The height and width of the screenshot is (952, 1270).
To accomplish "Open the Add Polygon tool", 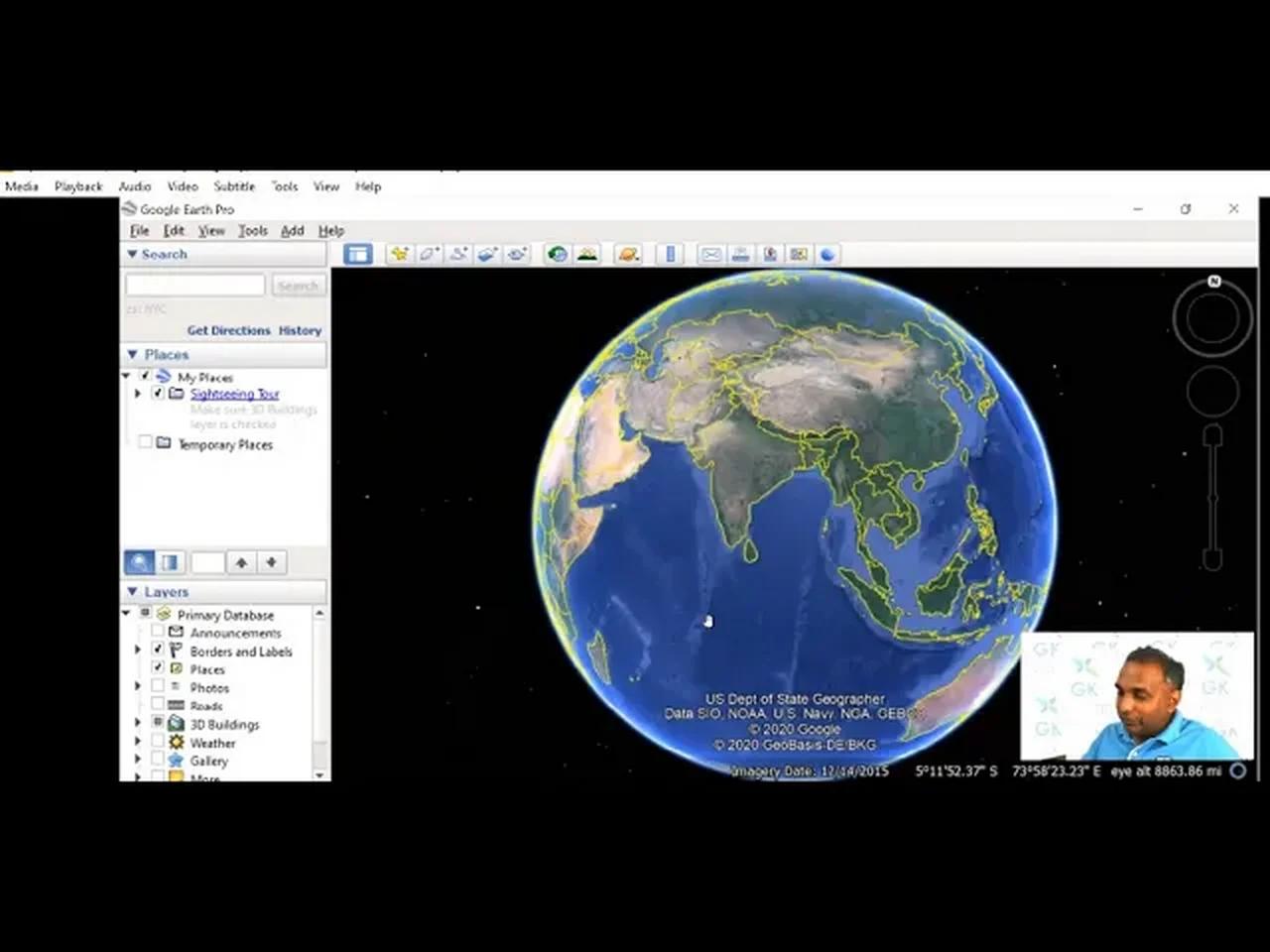I will pyautogui.click(x=429, y=254).
